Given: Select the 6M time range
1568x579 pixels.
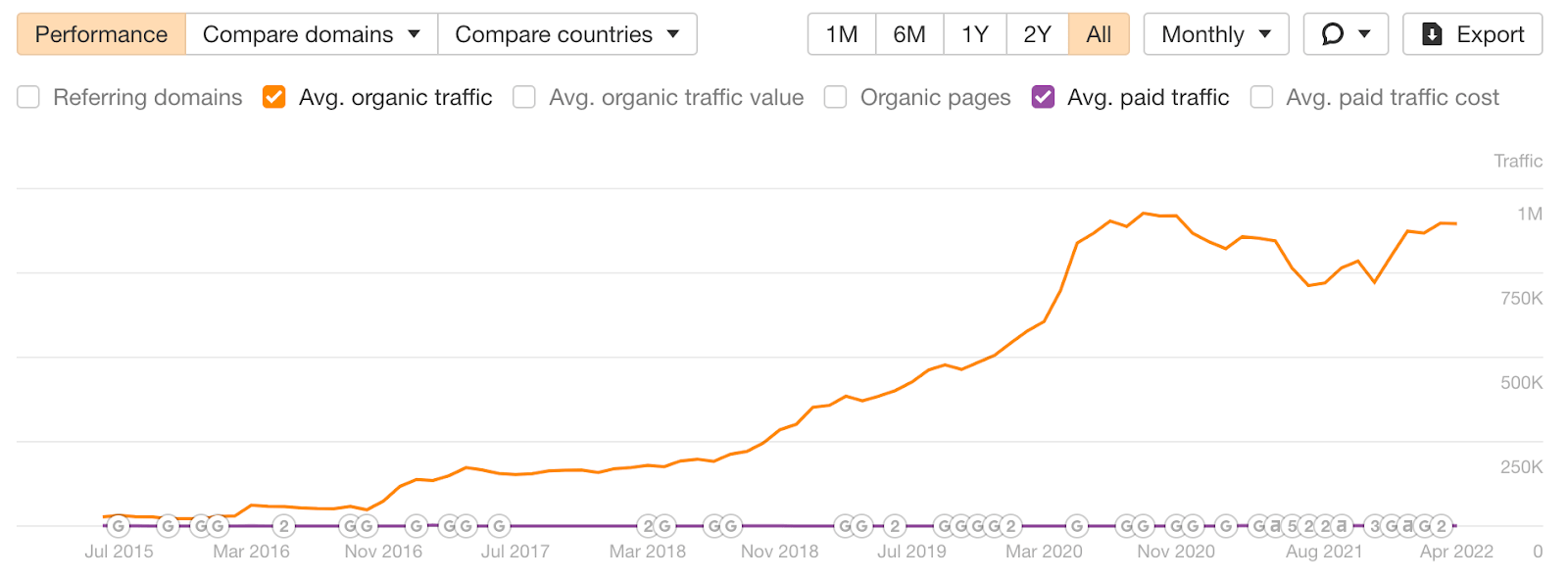Looking at the screenshot, I should click(x=909, y=34).
